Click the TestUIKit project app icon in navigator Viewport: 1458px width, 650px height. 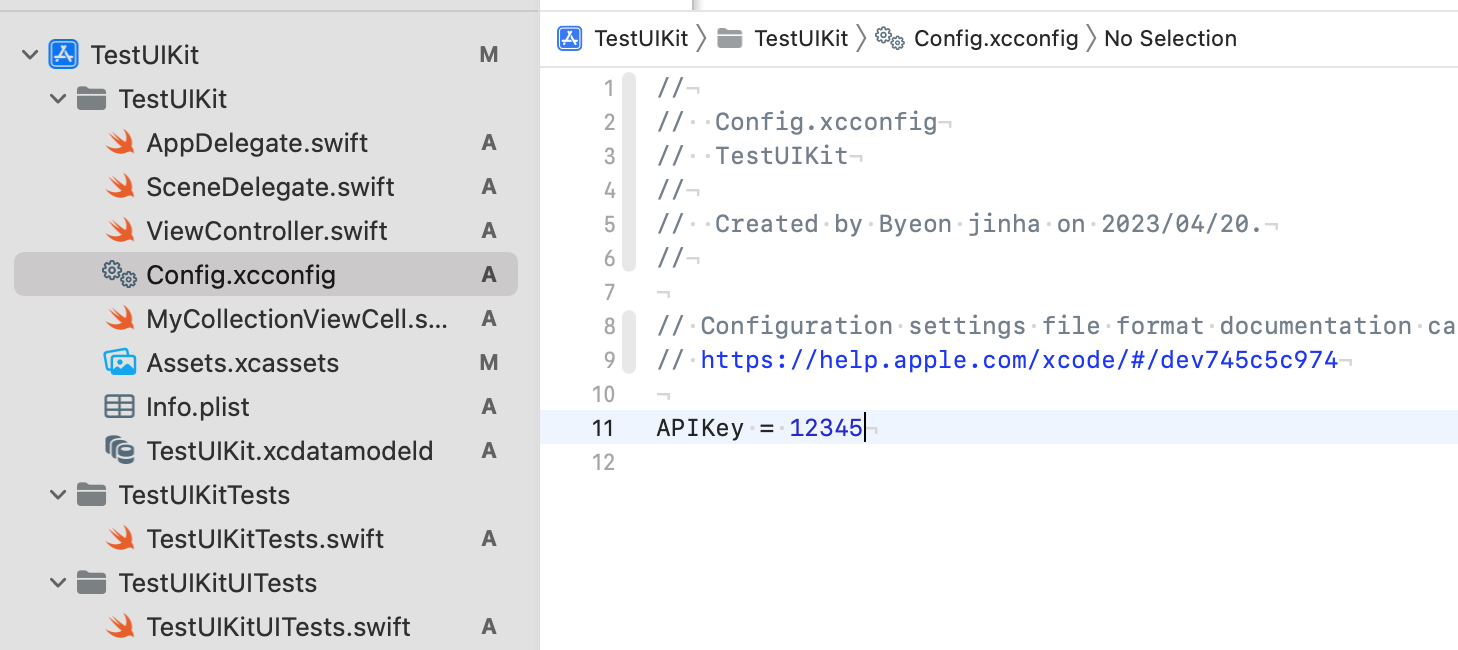(x=64, y=55)
